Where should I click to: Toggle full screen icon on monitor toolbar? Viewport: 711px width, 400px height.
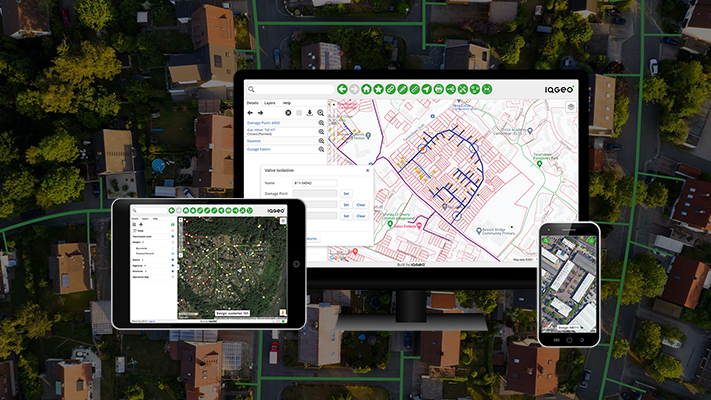coord(487,89)
